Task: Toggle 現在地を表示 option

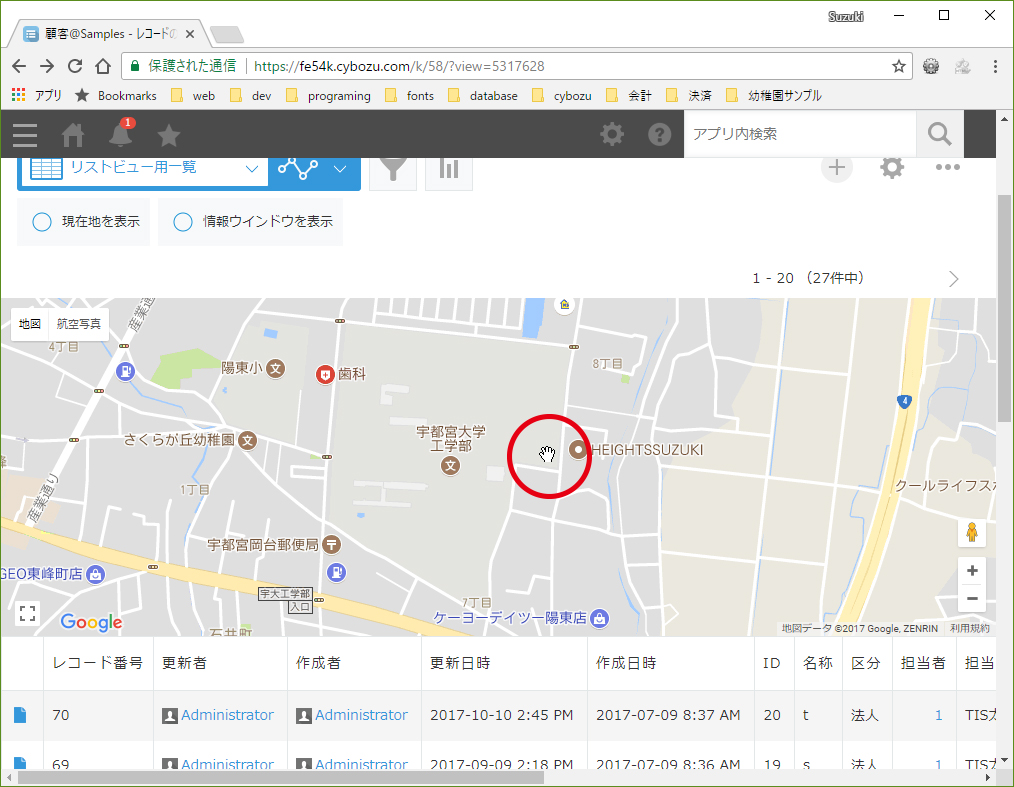Action: [x=83, y=222]
